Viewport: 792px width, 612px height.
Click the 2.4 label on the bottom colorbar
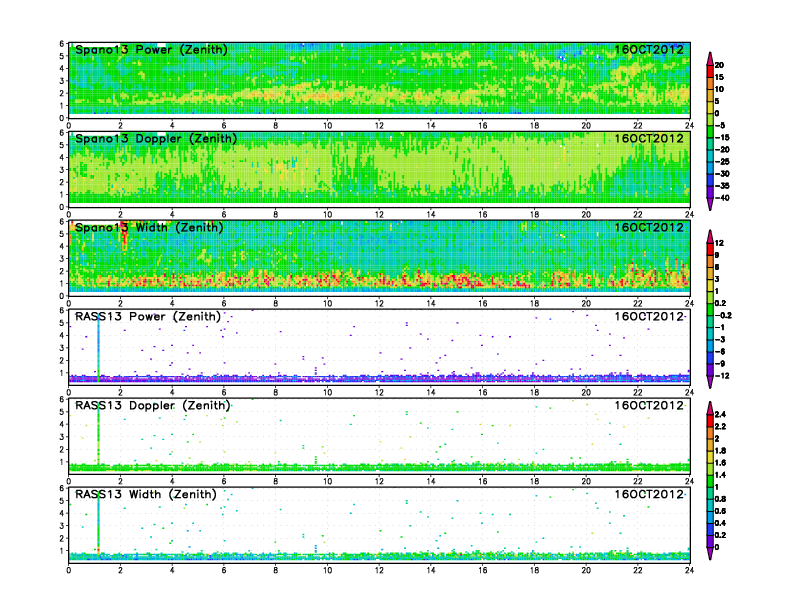click(734, 412)
